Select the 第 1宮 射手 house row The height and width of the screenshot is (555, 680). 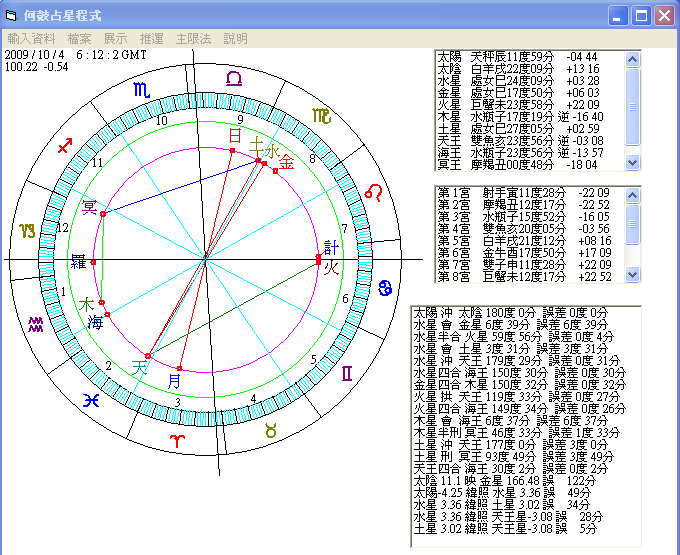tap(528, 192)
